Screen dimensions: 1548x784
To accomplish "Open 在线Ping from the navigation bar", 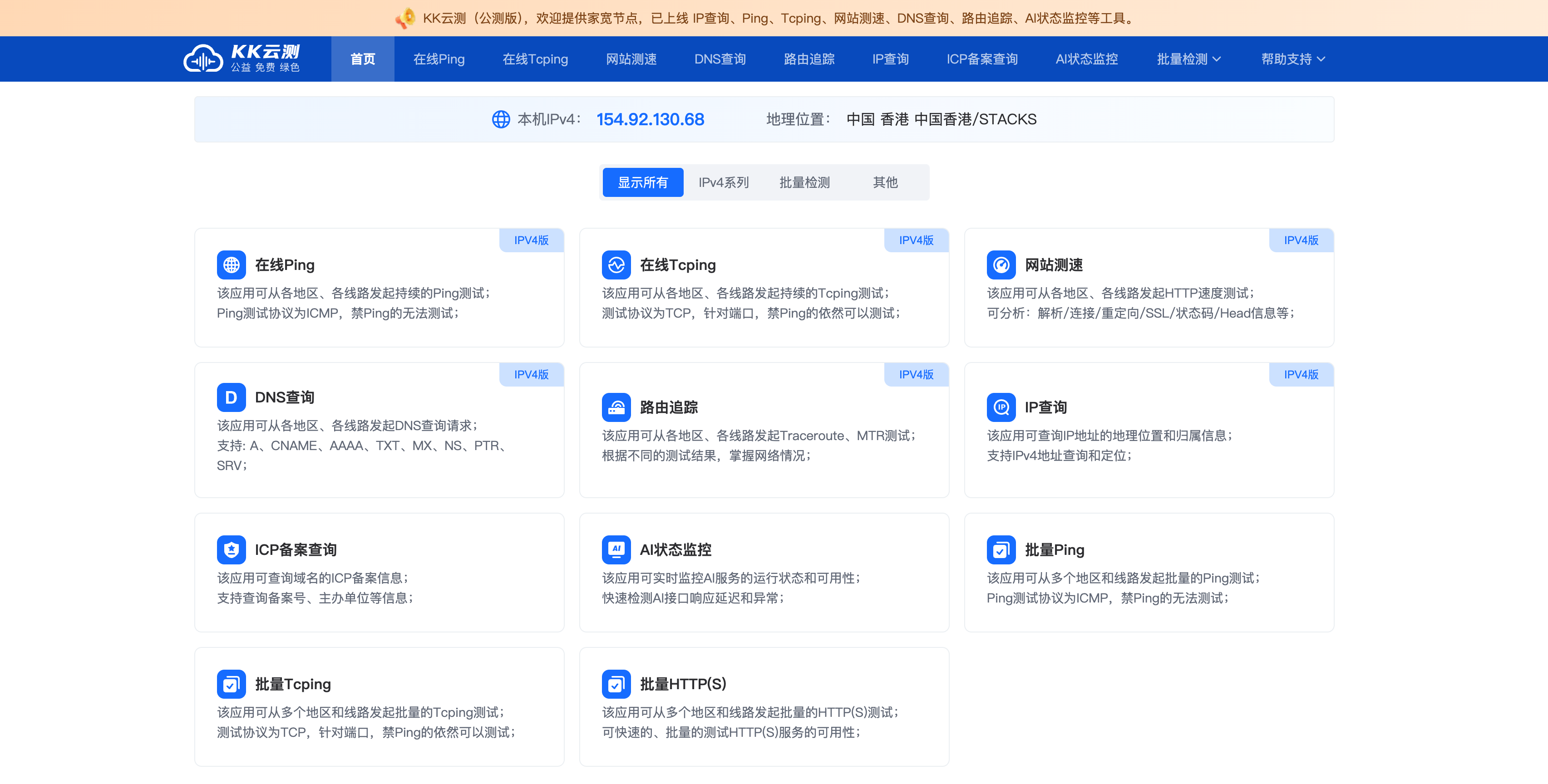I will point(439,59).
